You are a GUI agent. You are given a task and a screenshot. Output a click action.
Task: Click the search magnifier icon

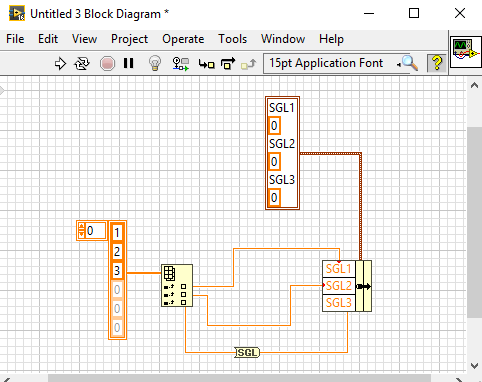pos(410,63)
